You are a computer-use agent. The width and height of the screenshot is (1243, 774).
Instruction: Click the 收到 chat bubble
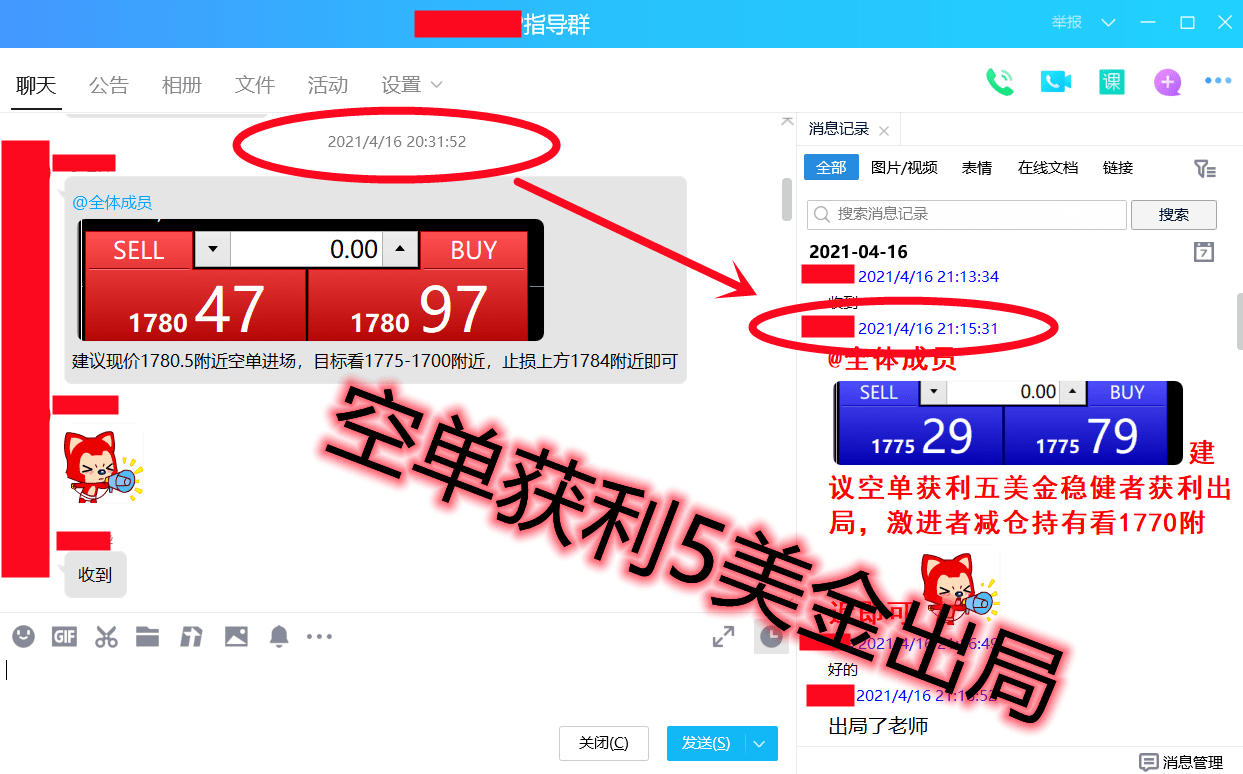tap(95, 575)
